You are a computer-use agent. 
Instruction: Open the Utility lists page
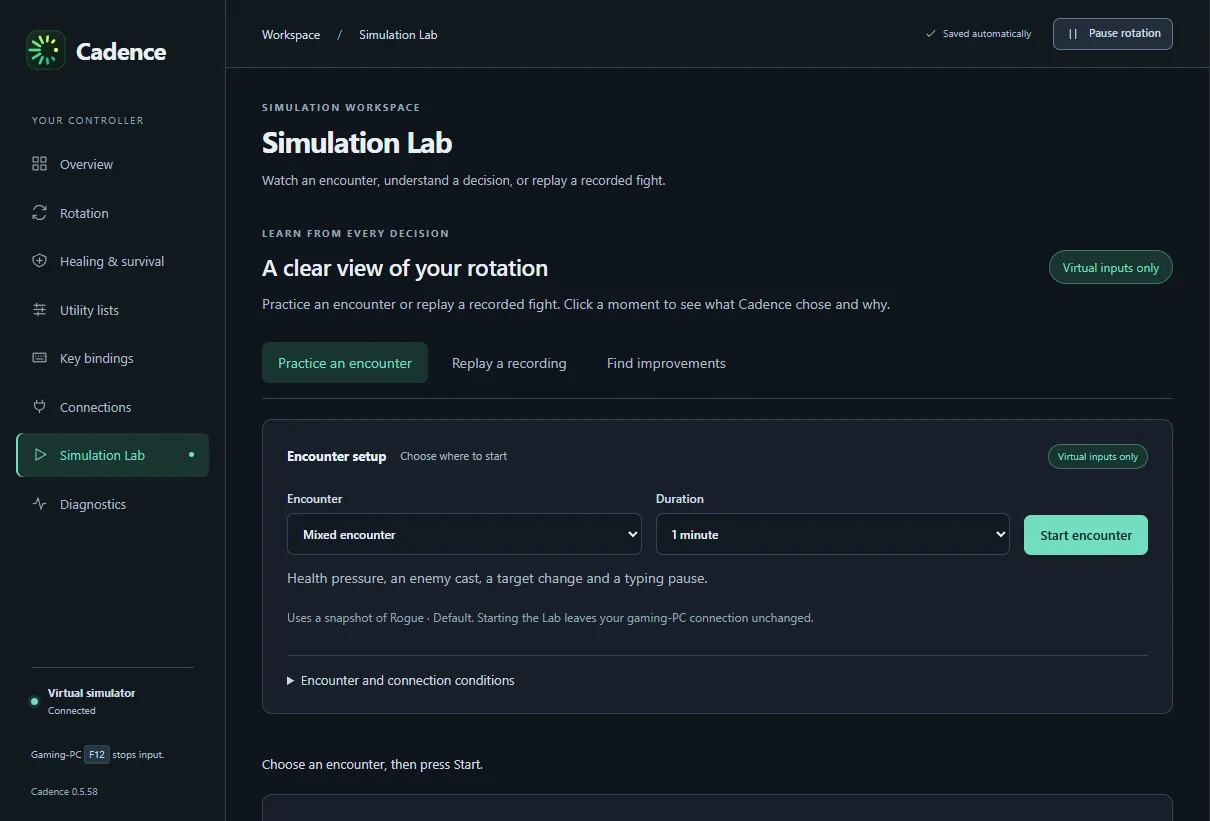click(x=112, y=310)
